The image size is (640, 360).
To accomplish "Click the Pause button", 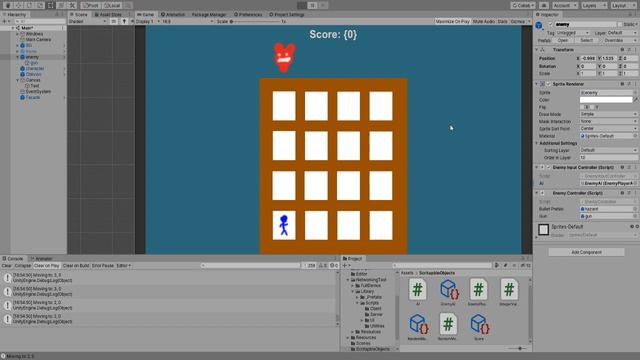I will (313, 5).
